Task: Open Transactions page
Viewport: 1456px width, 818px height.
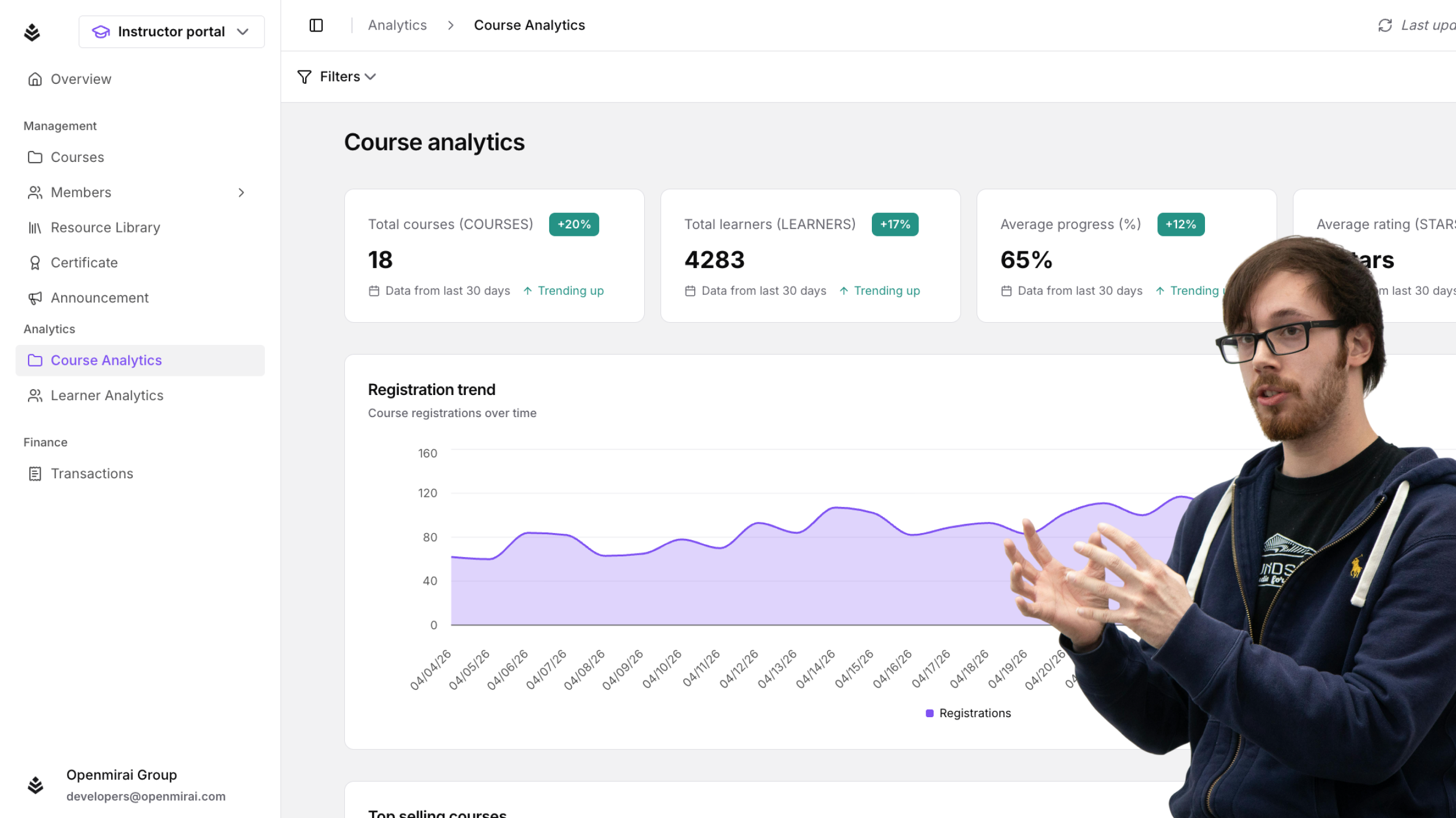Action: 140,474
